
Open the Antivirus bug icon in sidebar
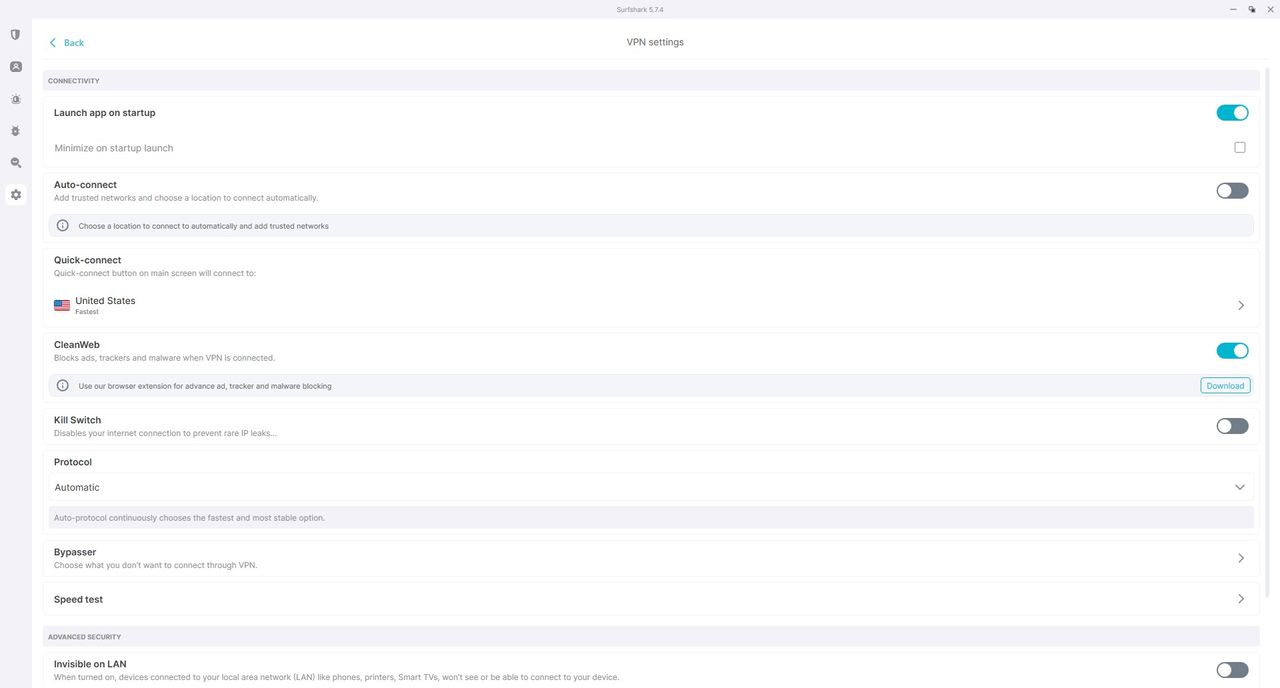[15, 131]
